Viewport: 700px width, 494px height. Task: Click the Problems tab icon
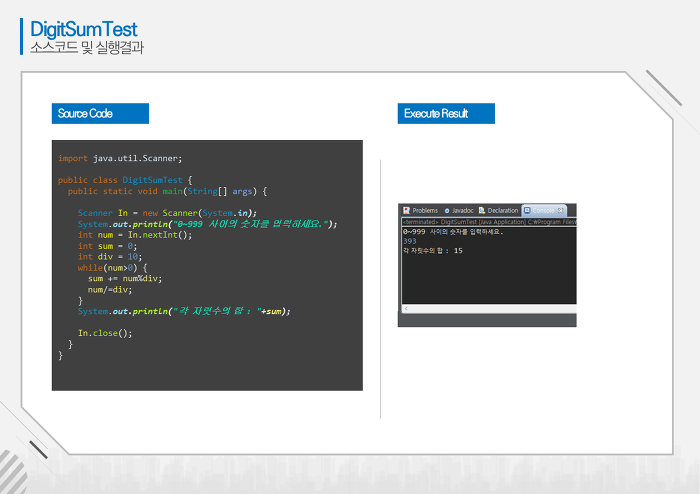coord(406,210)
